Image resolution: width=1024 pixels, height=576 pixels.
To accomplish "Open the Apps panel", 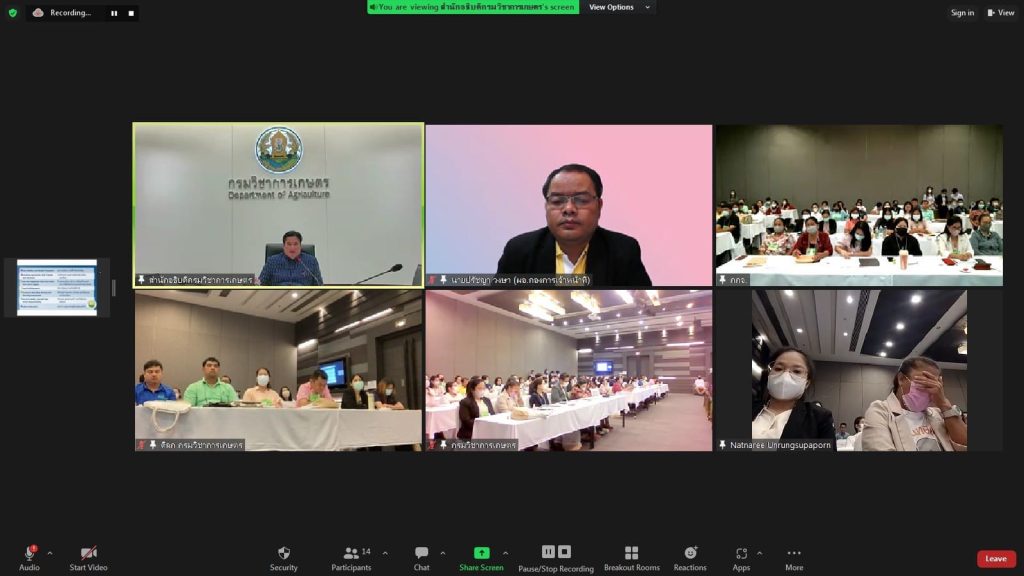I will 741,553.
